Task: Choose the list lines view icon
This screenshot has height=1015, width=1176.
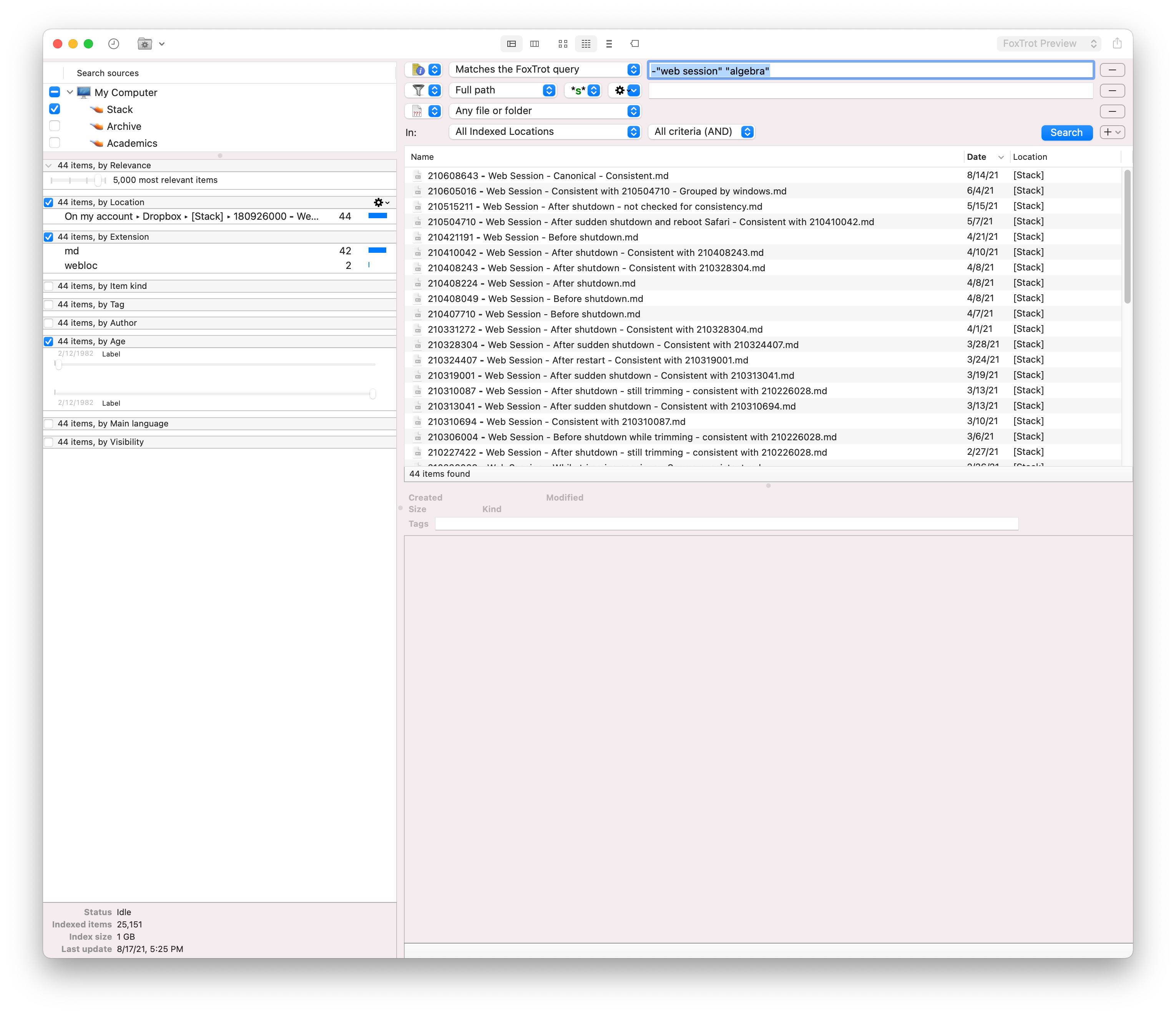Action: [609, 44]
